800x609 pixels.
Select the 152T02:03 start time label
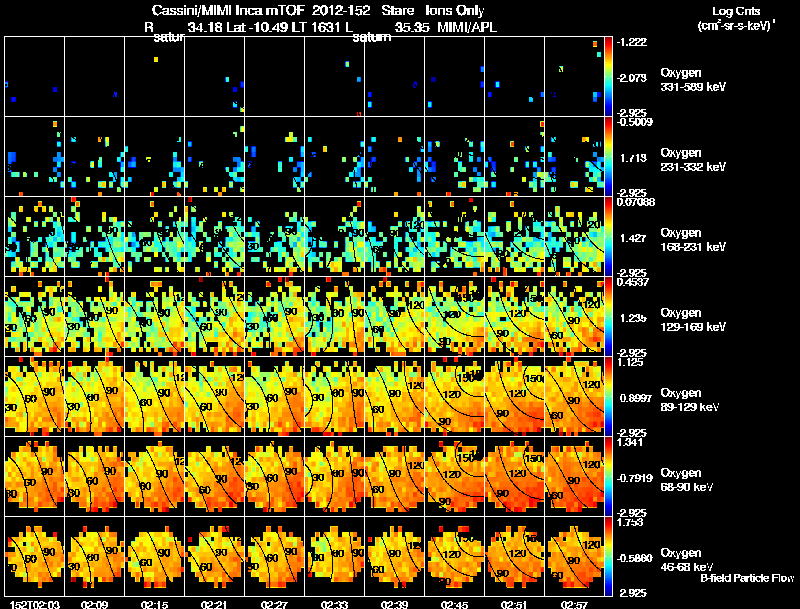click(x=35, y=604)
